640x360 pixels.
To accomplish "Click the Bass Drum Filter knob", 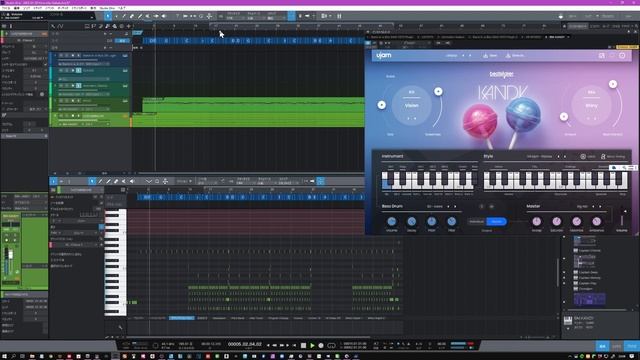I will point(451,221).
